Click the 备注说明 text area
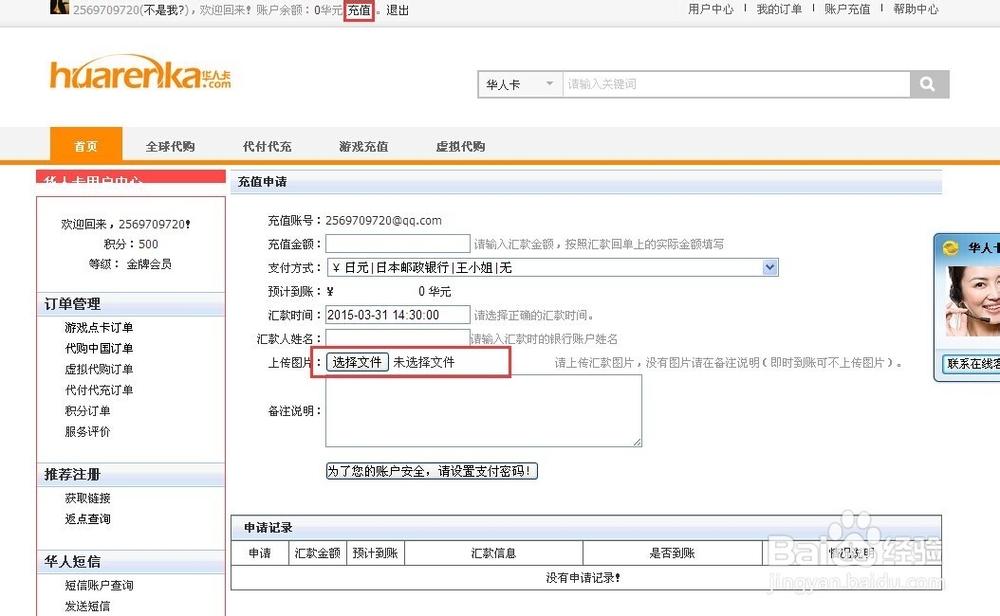Screen dimensions: 1000x616 (483, 410)
